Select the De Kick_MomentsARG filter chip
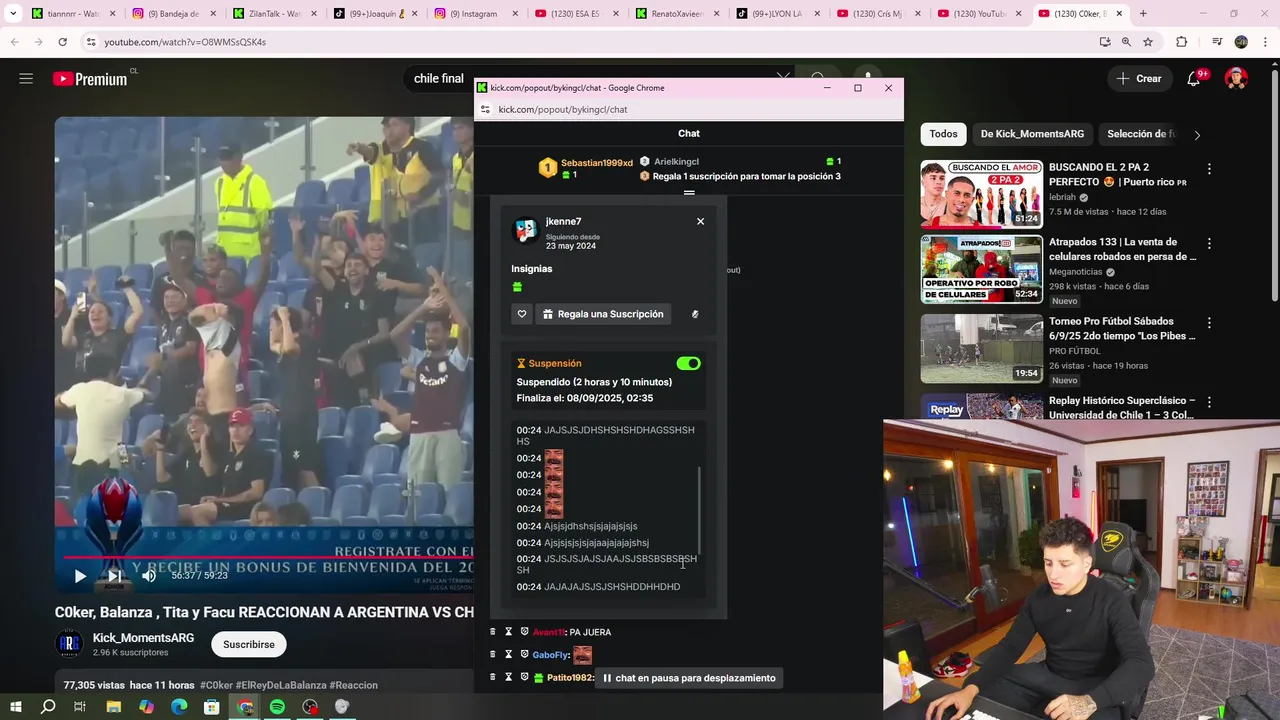The width and height of the screenshot is (1280, 720). click(1032, 134)
